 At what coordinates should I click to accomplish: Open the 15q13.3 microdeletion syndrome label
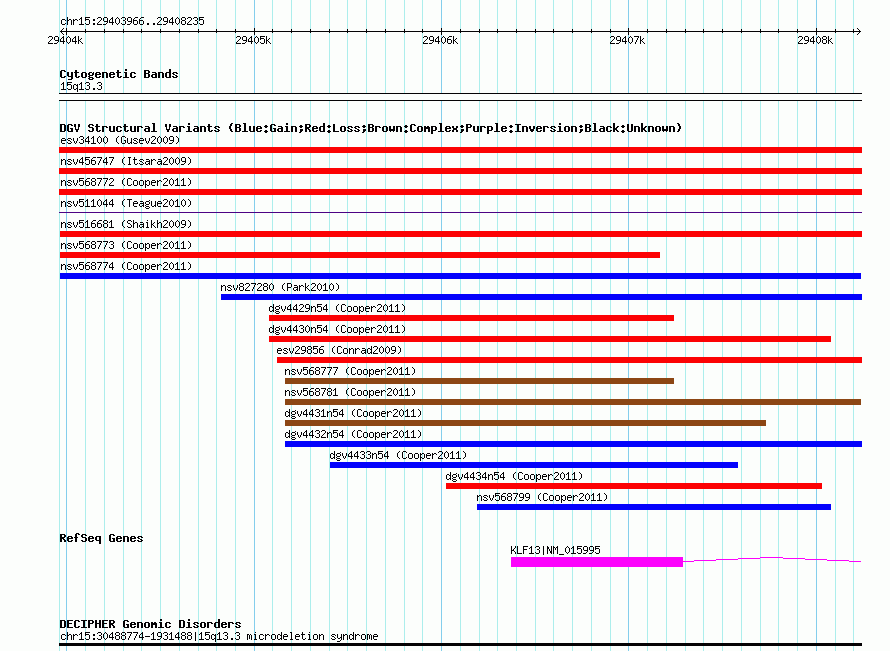(x=219, y=636)
